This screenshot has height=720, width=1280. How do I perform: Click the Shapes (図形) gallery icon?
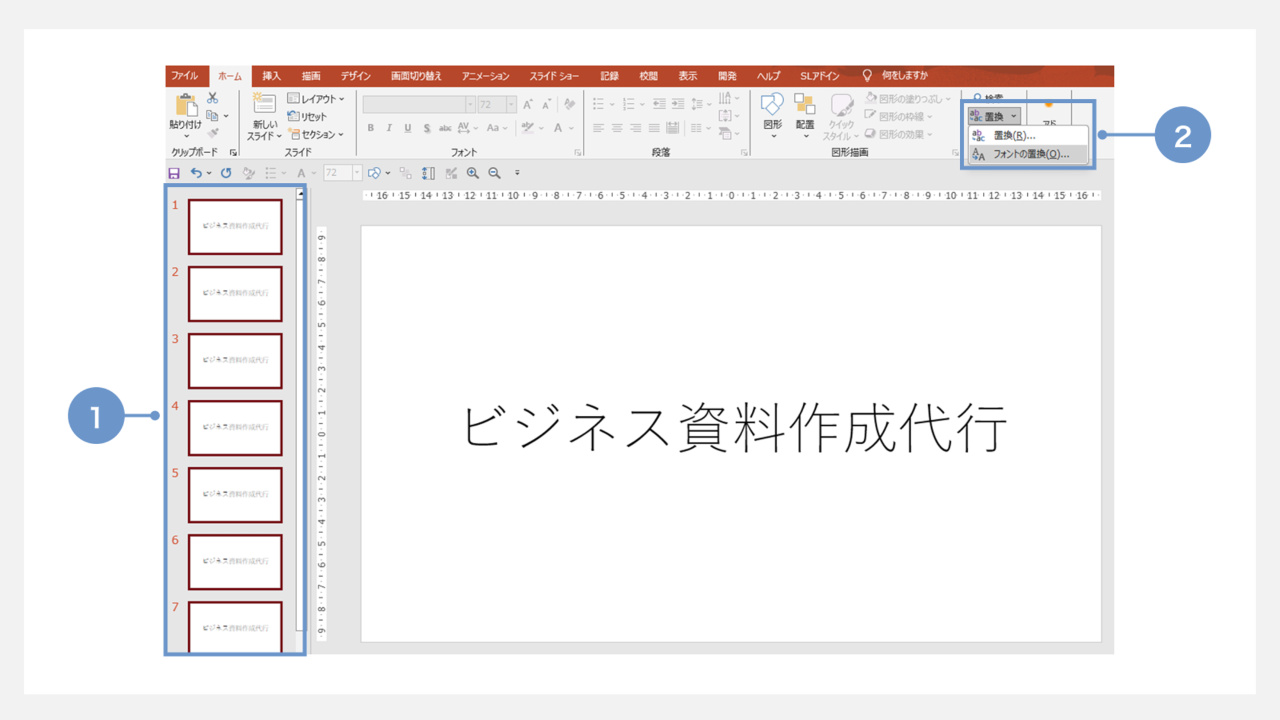pyautogui.click(x=772, y=104)
